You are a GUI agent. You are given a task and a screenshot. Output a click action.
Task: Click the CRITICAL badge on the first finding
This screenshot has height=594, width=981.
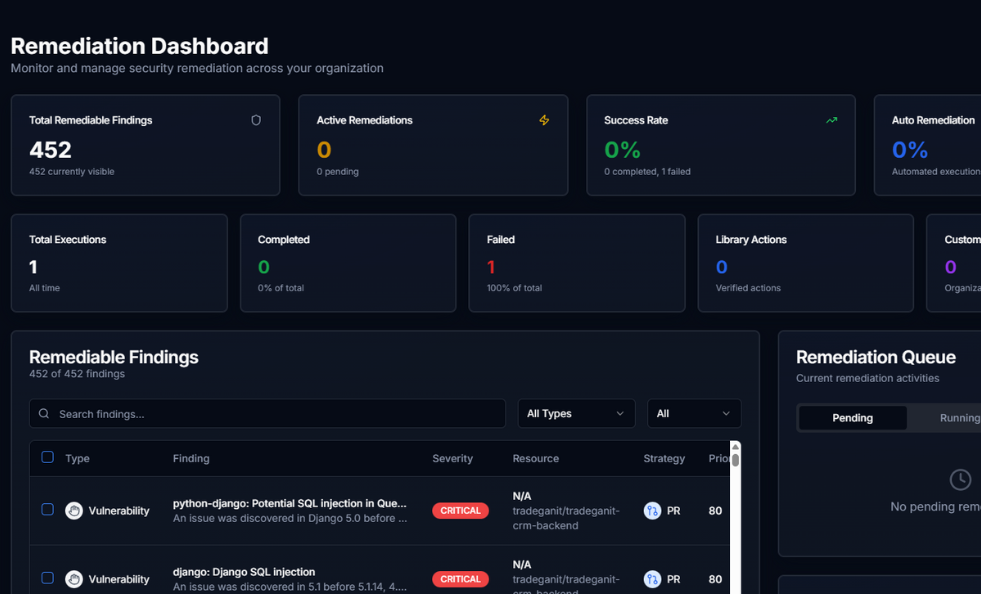[x=460, y=511]
